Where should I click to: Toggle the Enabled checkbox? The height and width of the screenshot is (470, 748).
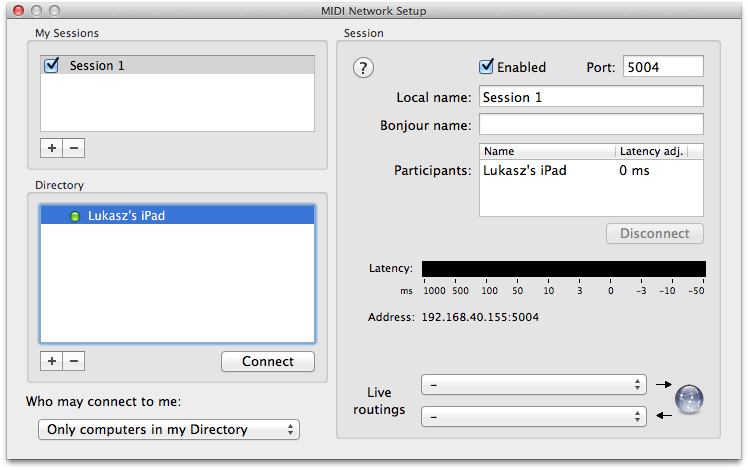[x=486, y=66]
